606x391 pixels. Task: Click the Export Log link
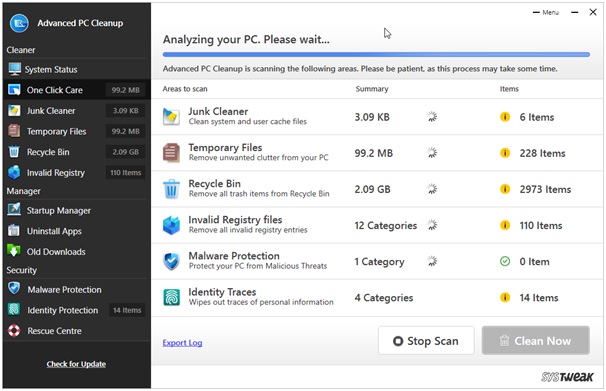coord(182,343)
